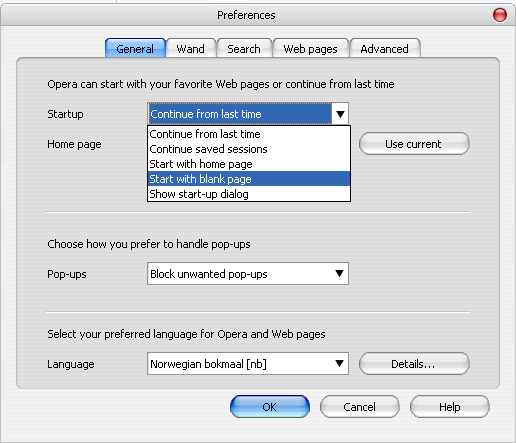Image resolution: width=516 pixels, height=443 pixels.
Task: Confirm preferences with OK
Action: 270,407
